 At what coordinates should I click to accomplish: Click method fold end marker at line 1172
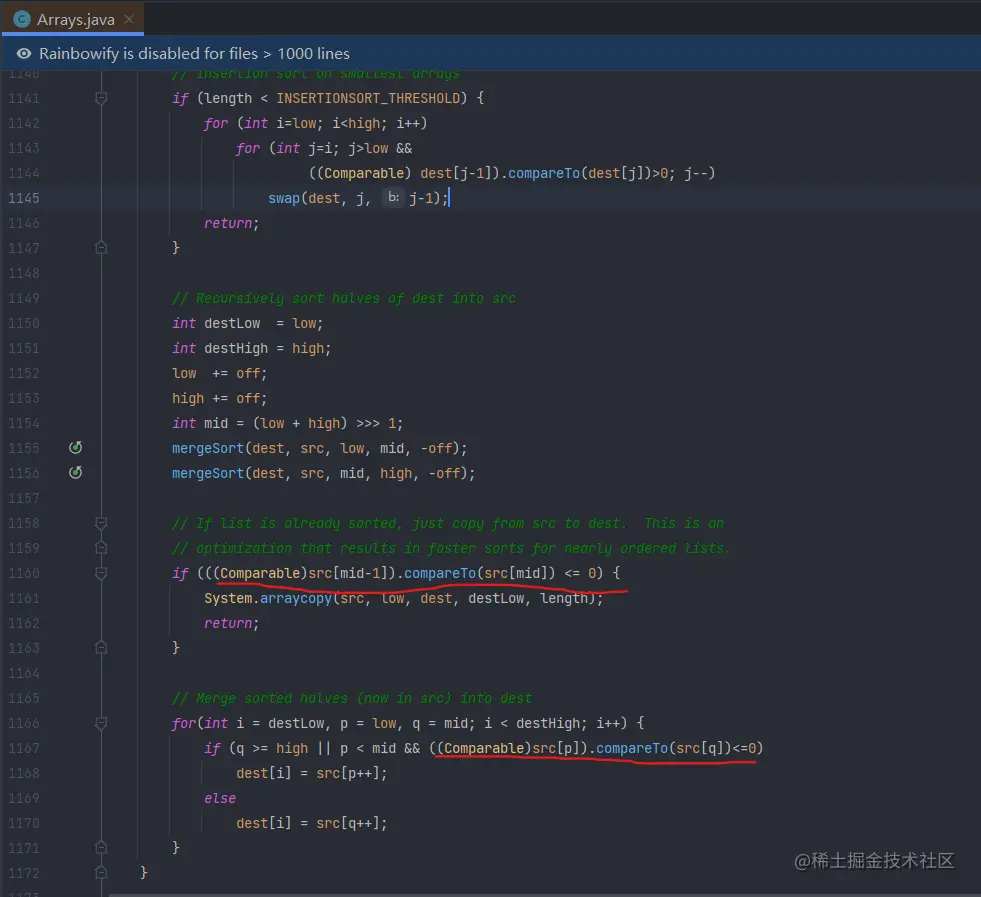pos(101,873)
